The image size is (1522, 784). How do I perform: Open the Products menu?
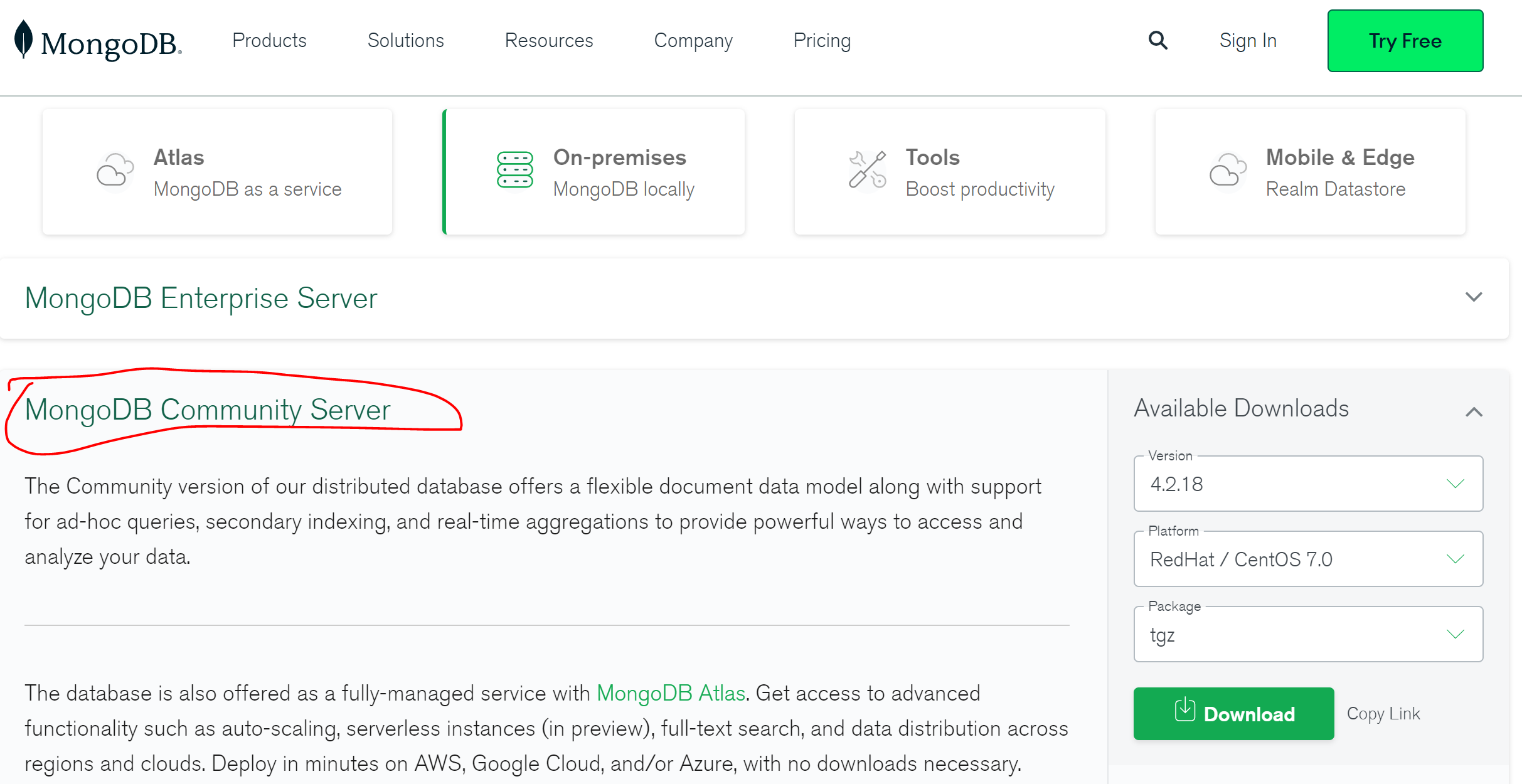[269, 41]
